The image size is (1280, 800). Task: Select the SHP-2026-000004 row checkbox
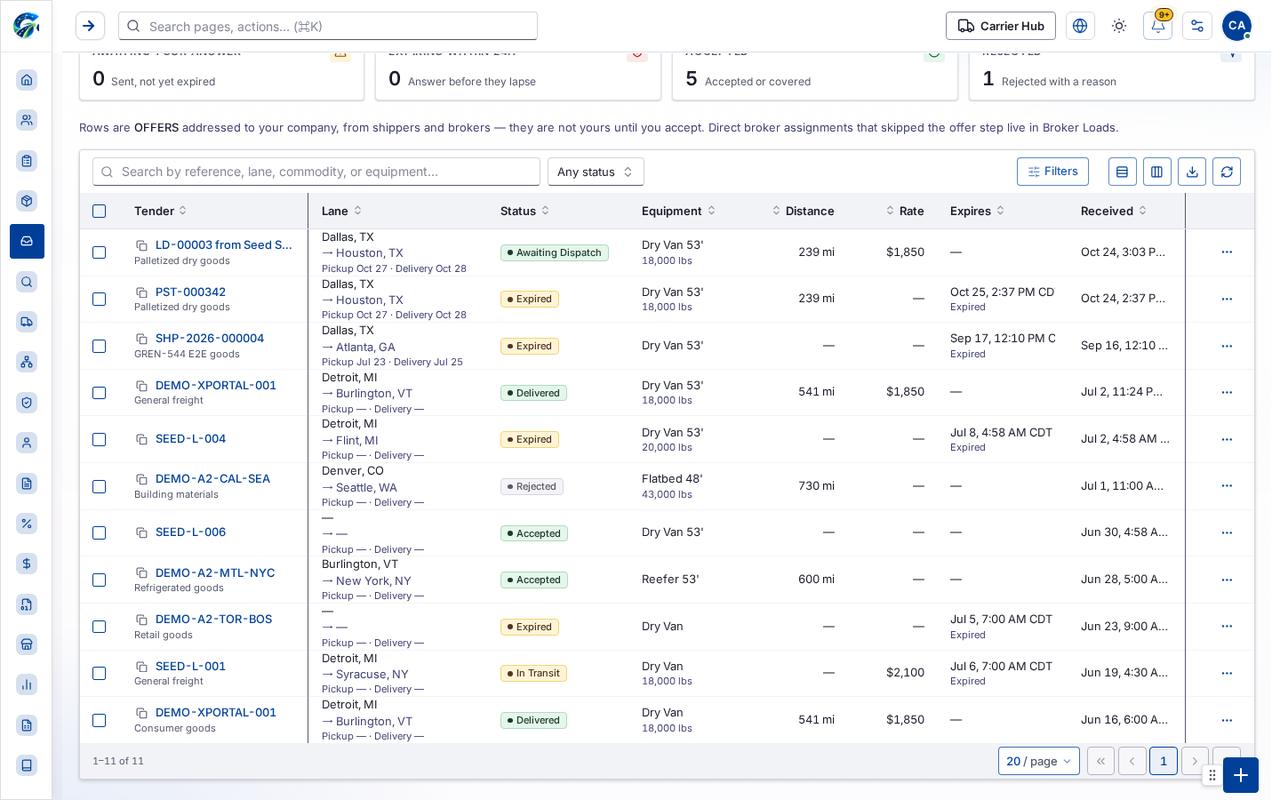pos(99,346)
